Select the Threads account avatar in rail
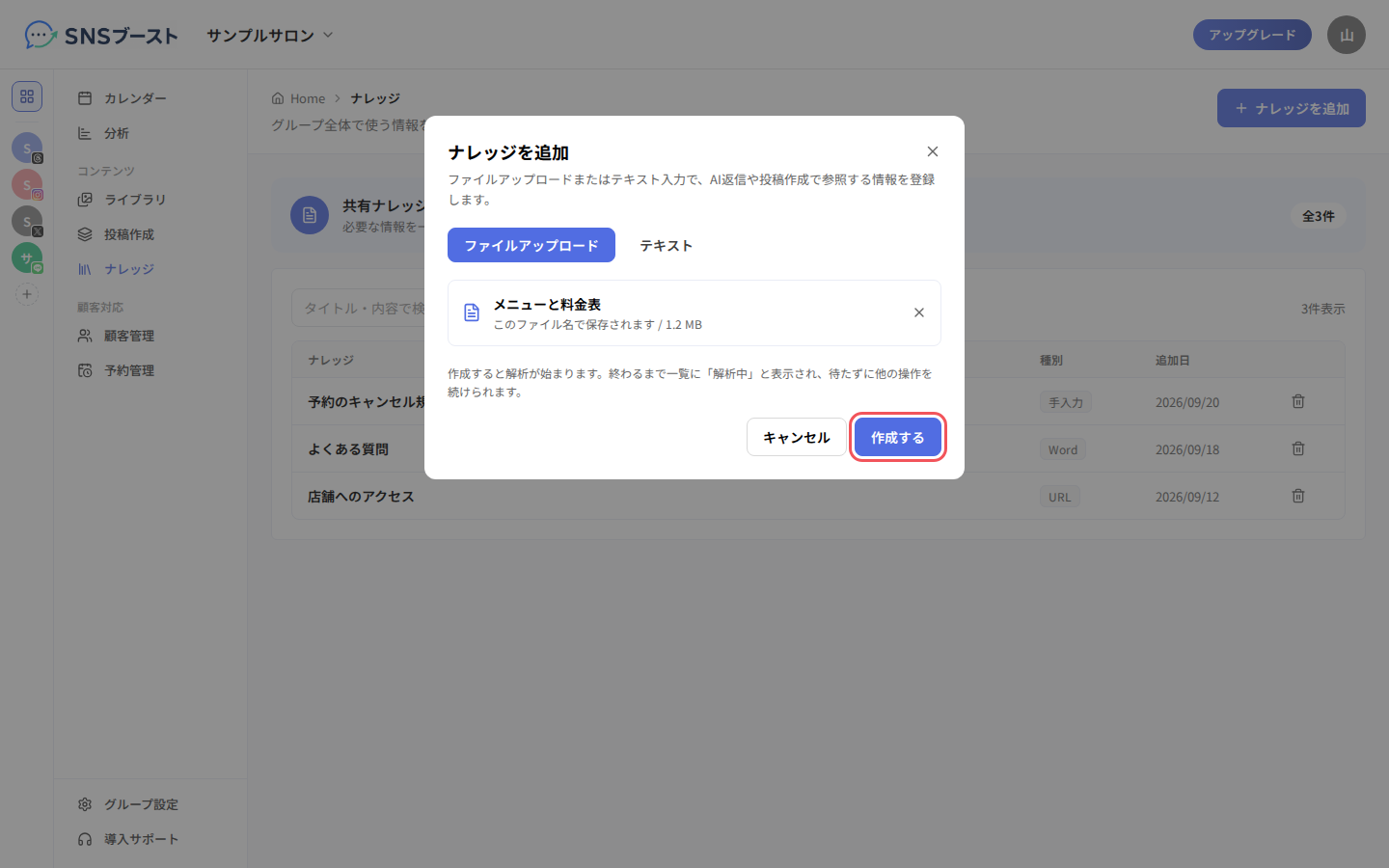 (x=27, y=148)
